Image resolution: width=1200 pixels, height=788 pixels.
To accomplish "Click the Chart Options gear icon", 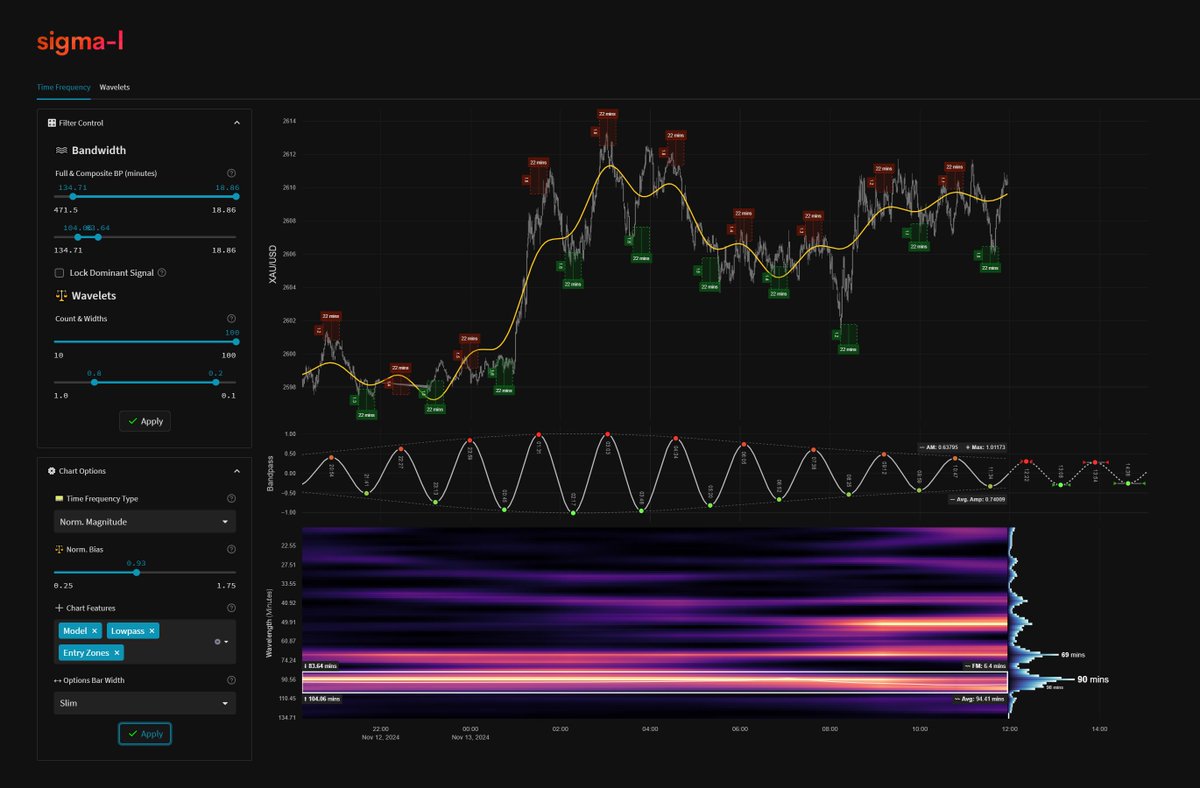I will click(51, 471).
